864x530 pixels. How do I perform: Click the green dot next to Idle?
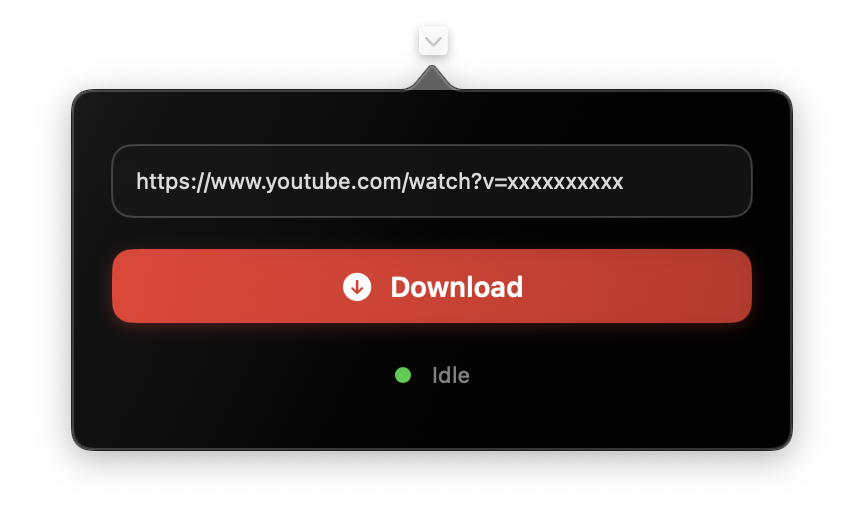tap(403, 375)
